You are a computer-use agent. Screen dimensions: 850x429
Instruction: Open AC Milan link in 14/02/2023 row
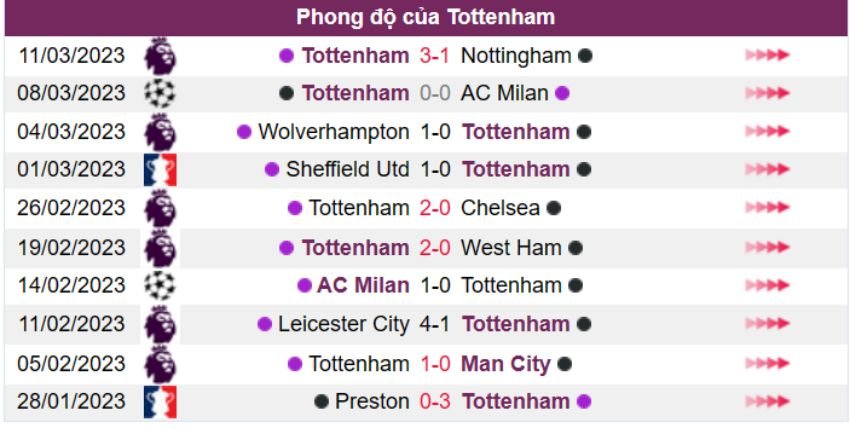[x=363, y=286]
